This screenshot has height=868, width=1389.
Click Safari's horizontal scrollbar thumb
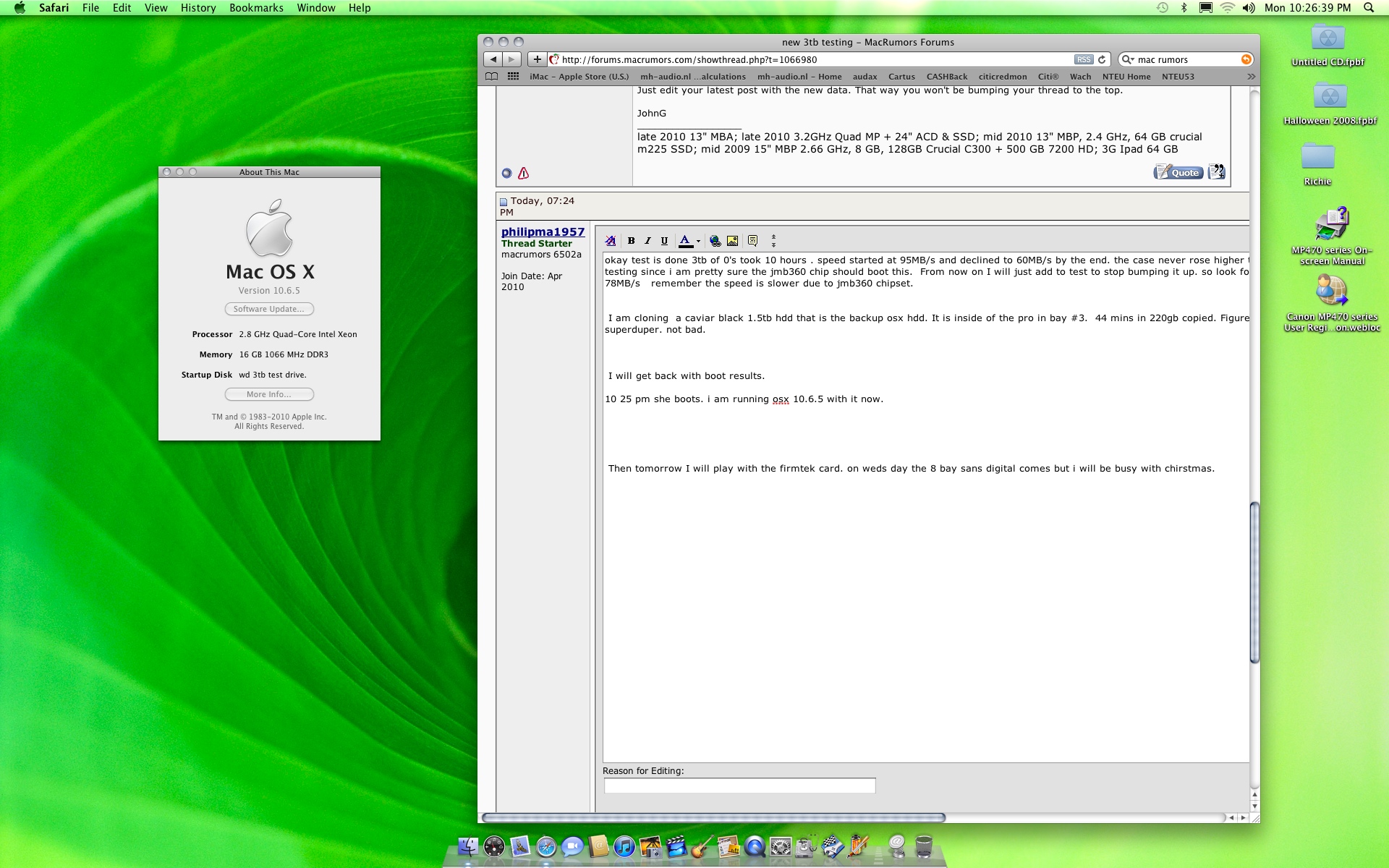[713, 817]
